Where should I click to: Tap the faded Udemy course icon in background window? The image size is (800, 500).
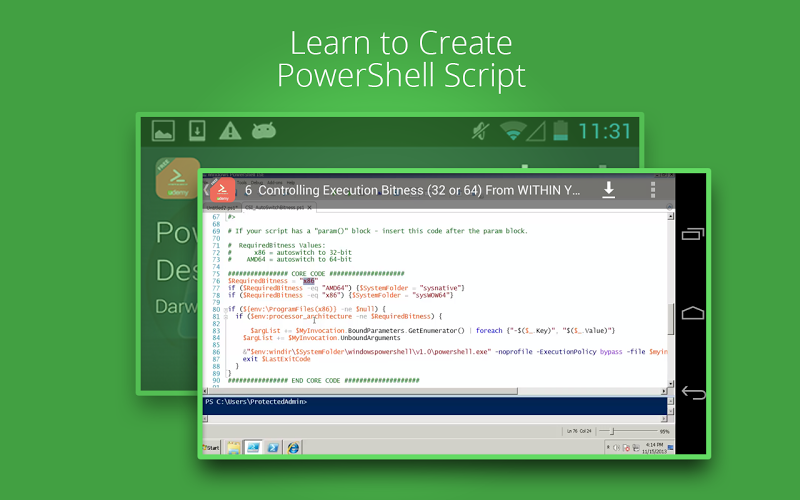point(178,178)
